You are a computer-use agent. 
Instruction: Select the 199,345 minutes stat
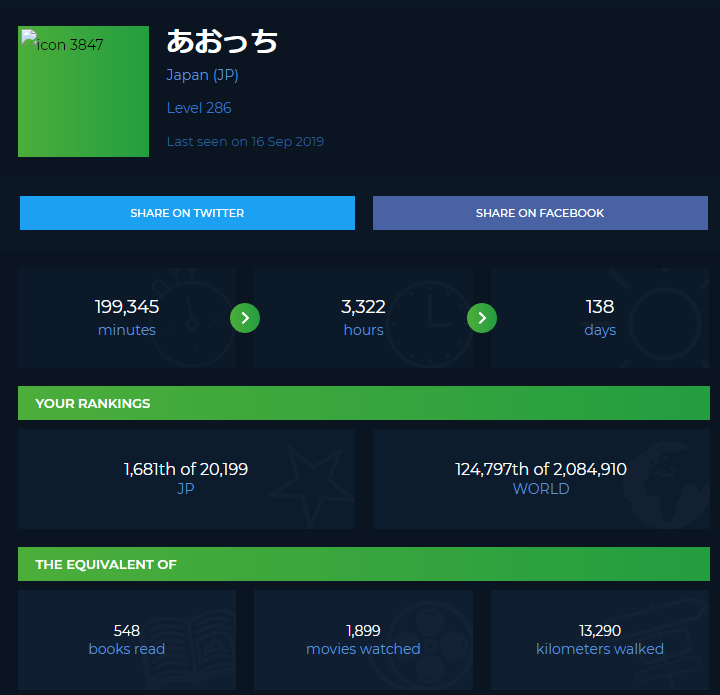[x=127, y=317]
